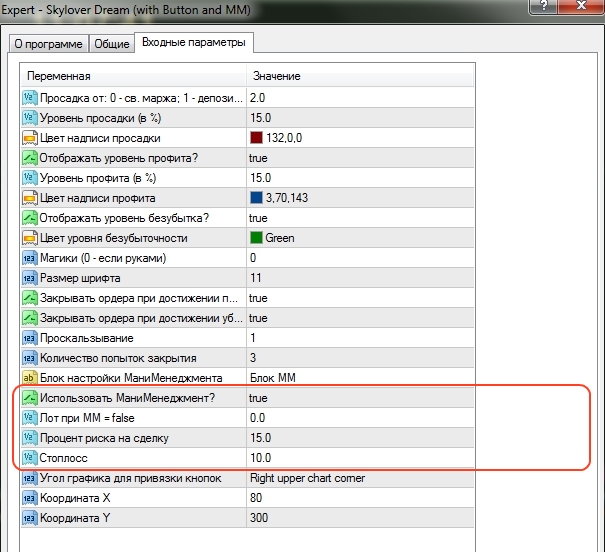Edit the 'Размер шрифта' value 11
Image resolution: width=605 pixels, height=552 pixels.
tap(256, 278)
